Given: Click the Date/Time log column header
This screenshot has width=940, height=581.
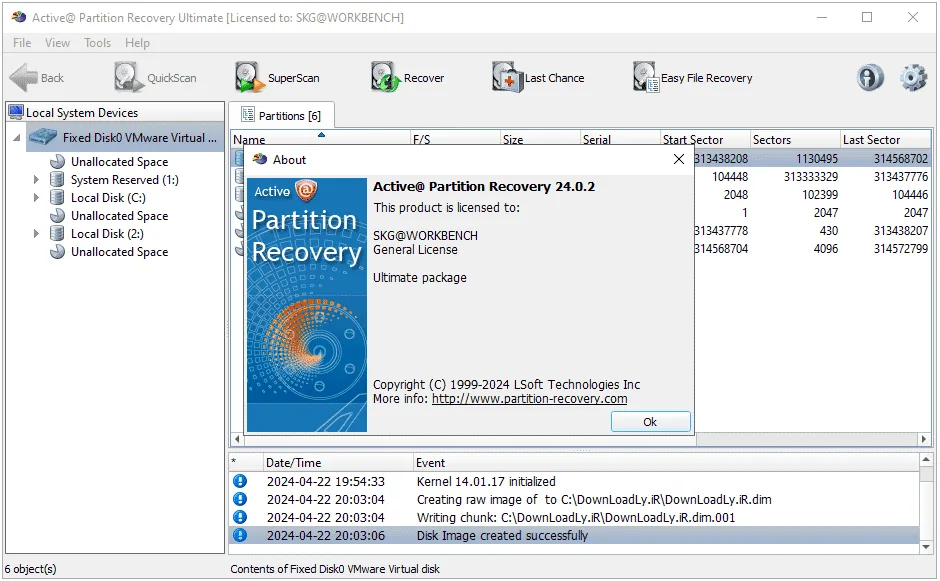Looking at the screenshot, I should pos(339,462).
